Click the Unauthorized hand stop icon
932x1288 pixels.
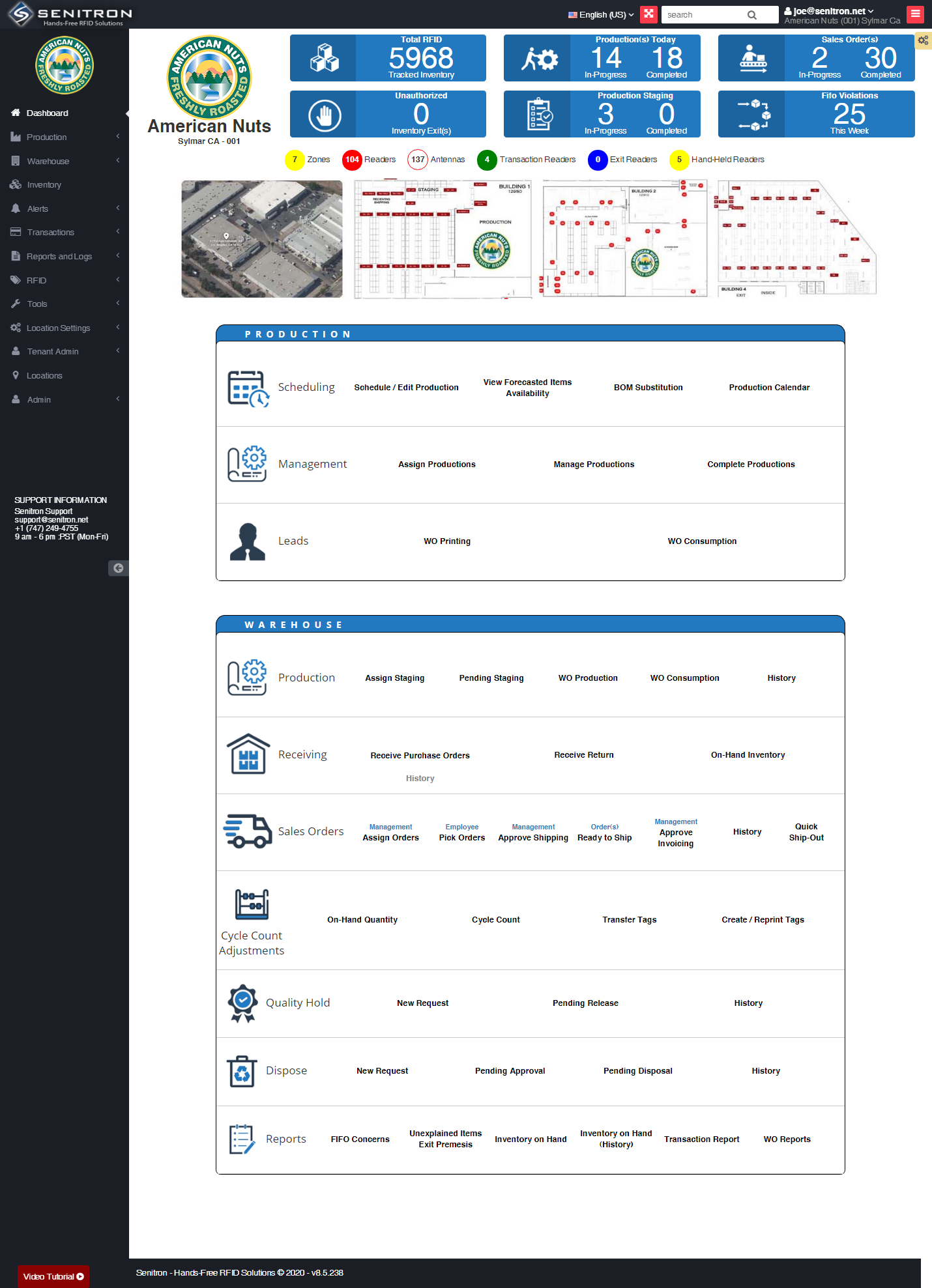(324, 115)
